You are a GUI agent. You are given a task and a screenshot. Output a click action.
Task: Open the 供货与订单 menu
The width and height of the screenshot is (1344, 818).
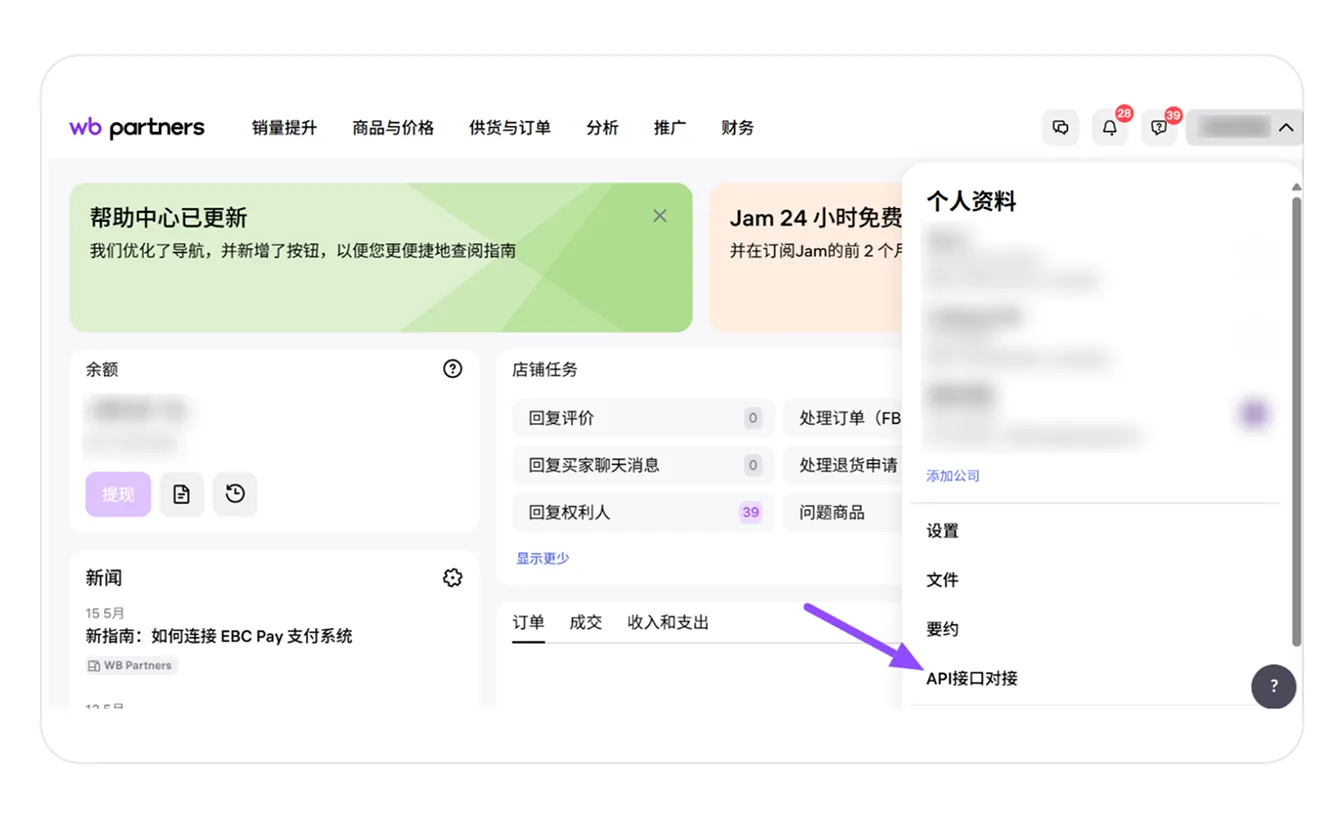[x=510, y=128]
